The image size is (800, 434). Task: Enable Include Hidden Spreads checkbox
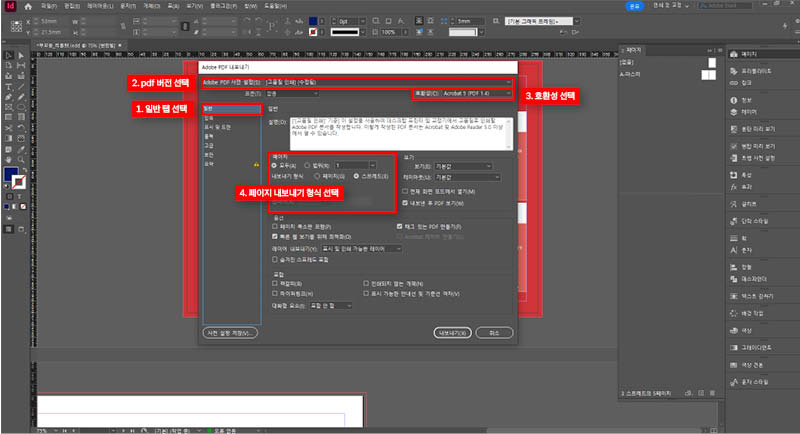tap(275, 260)
